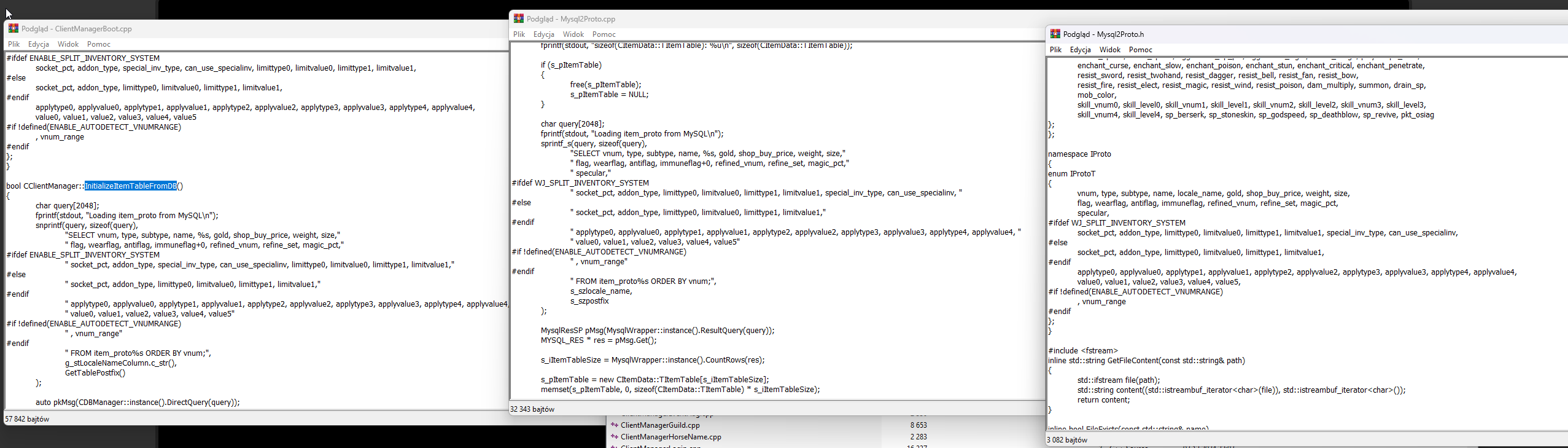This screenshot has width=1568, height=448.
Task: Select ClientManagerHorseName.cpp in the archive list
Action: (x=671, y=436)
